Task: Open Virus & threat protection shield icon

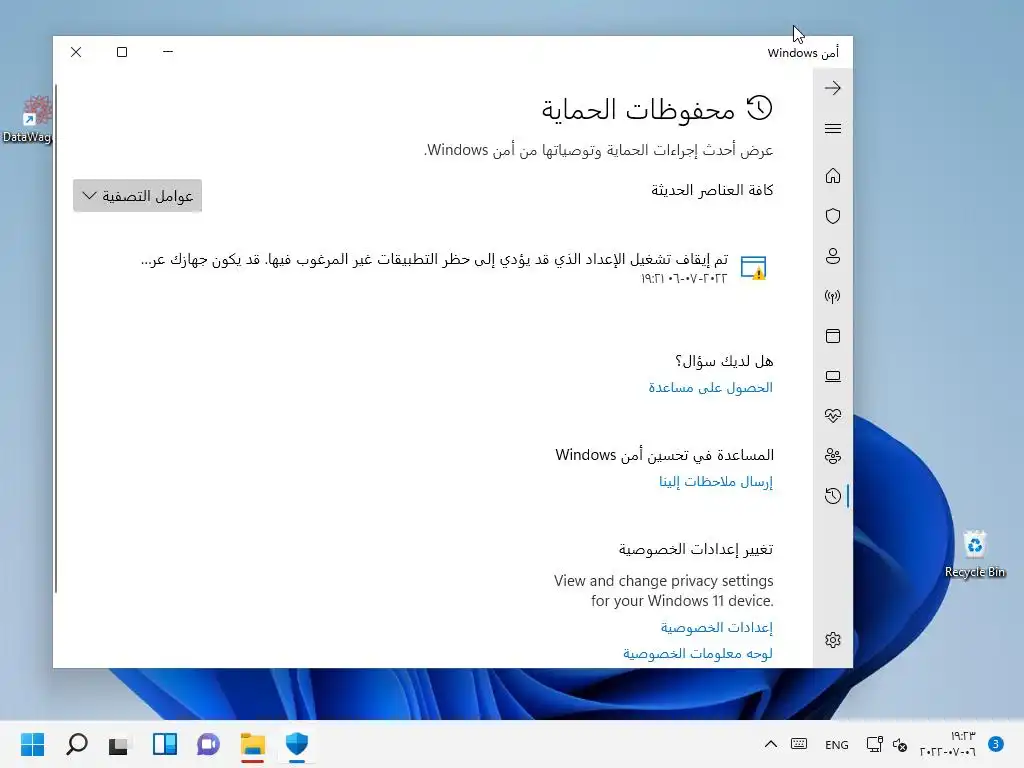Action: pos(833,216)
